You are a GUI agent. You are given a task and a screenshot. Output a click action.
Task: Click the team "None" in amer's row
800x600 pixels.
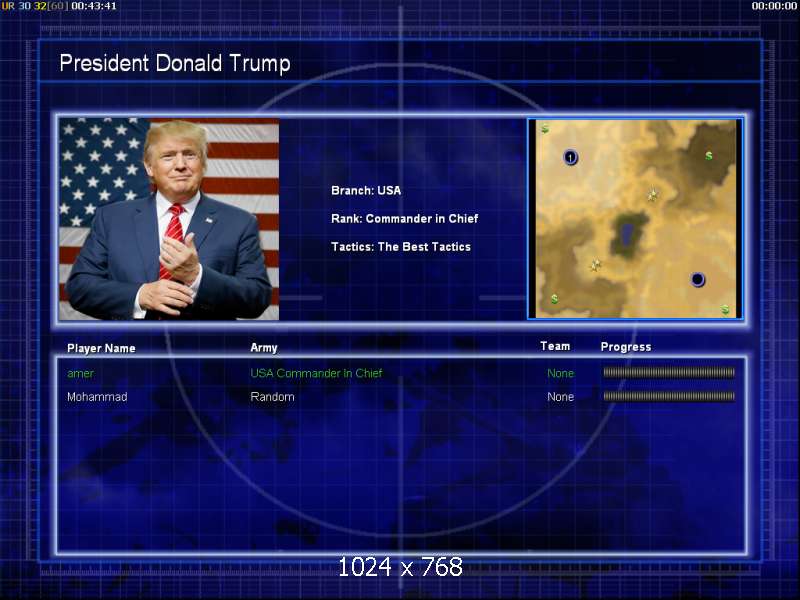[560, 373]
